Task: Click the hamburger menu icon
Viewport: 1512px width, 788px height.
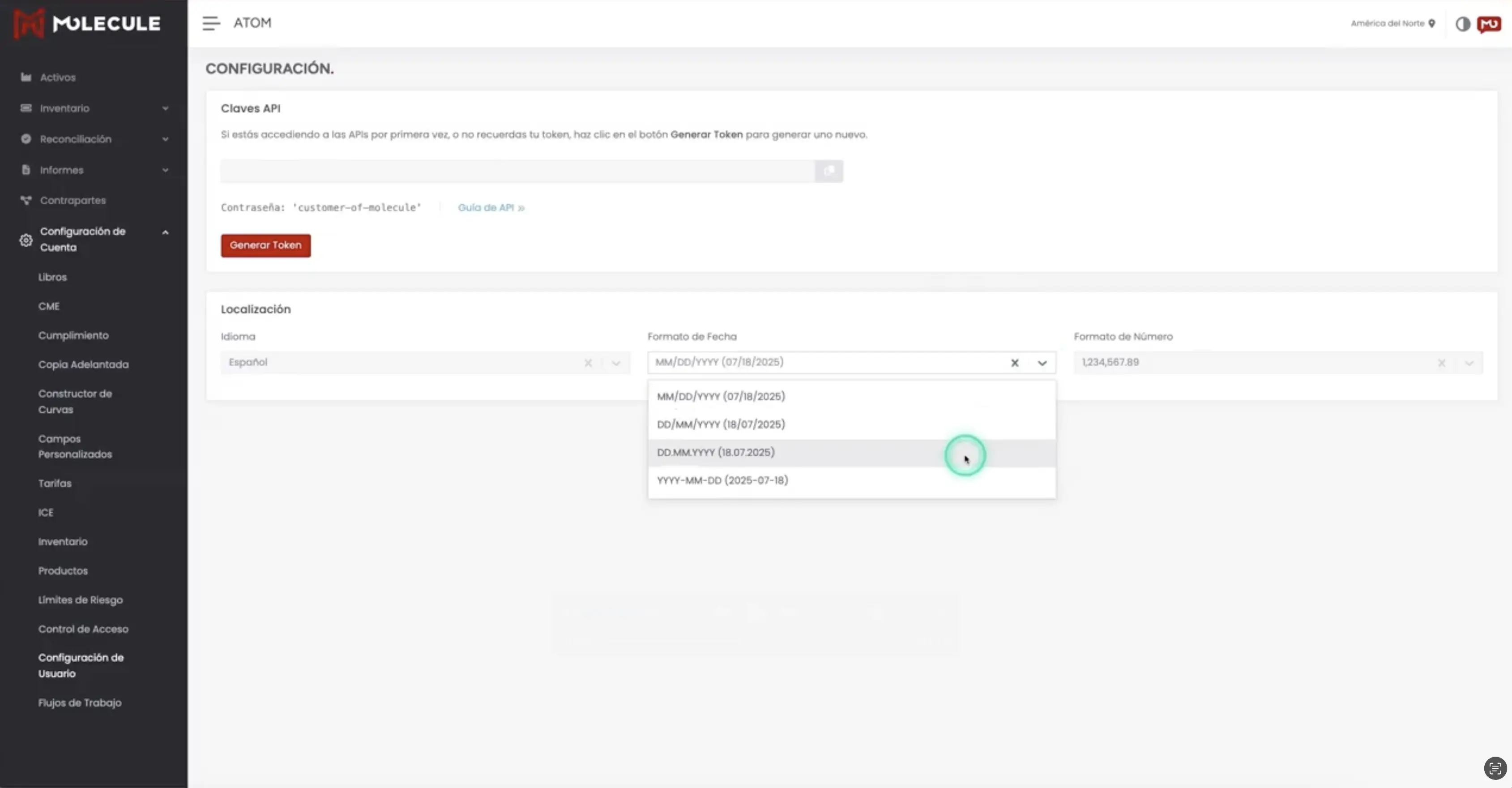Action: (211, 23)
